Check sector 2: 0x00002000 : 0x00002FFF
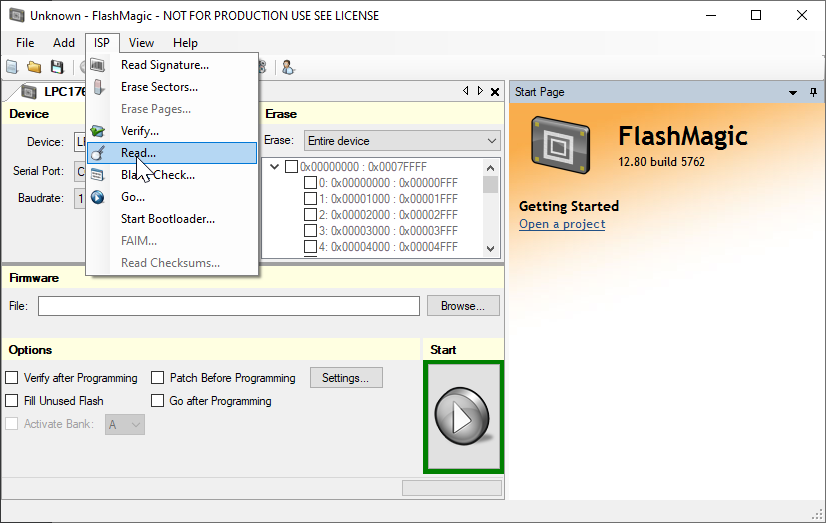Screen dimensions: 826x523 [x=310, y=214]
